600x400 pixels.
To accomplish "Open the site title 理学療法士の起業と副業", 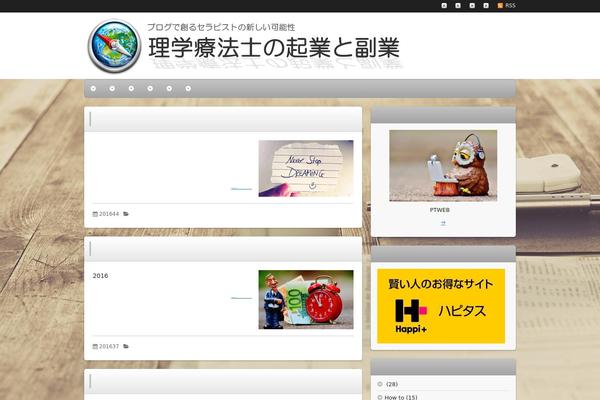I will (x=274, y=48).
